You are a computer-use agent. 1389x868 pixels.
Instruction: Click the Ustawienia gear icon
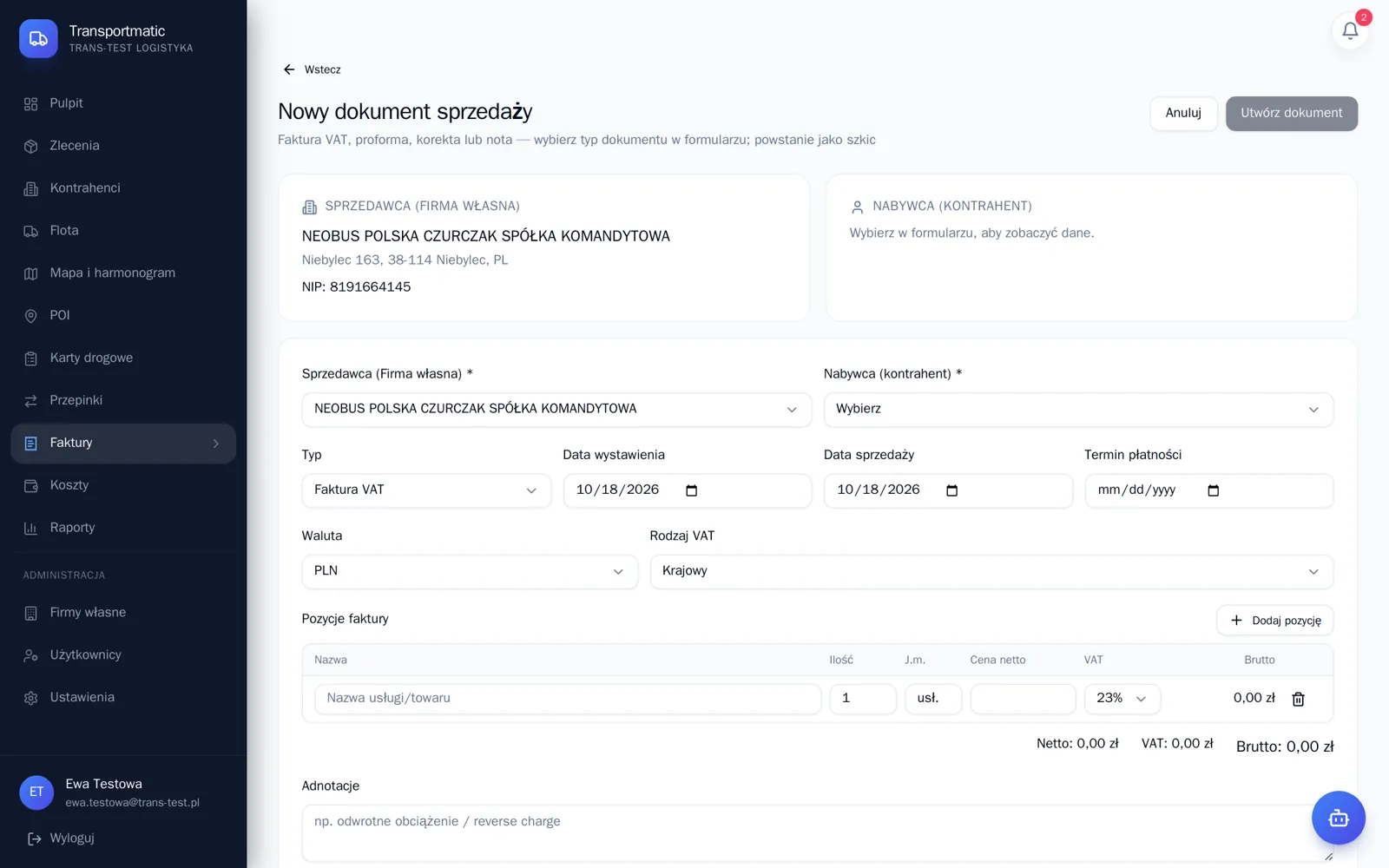31,698
